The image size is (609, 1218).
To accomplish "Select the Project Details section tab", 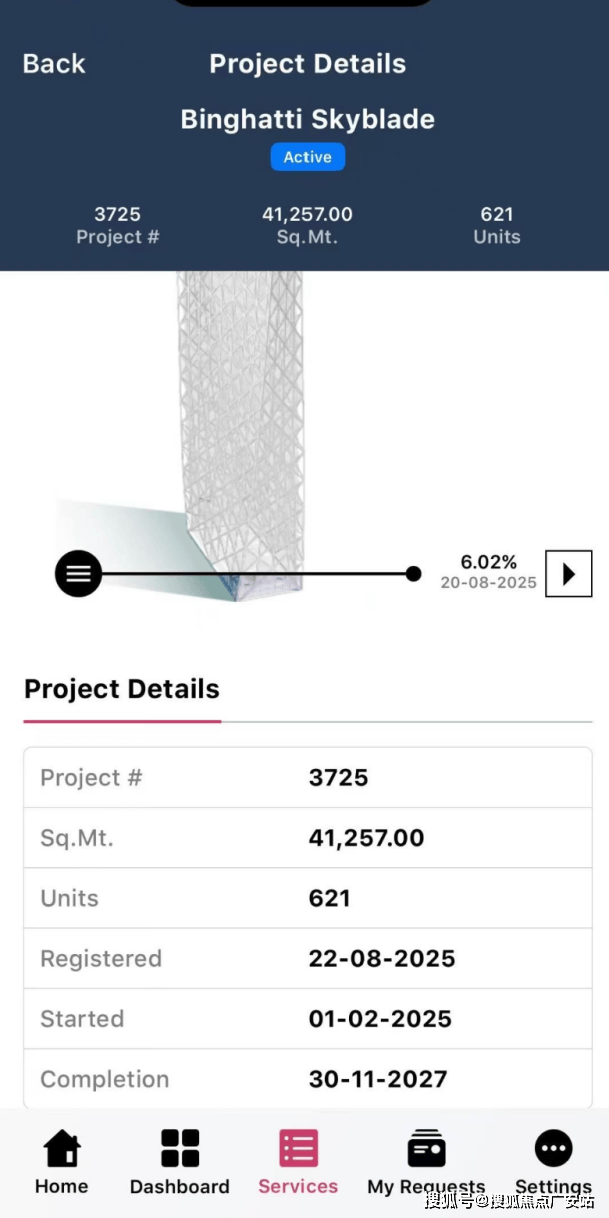I will tap(122, 690).
